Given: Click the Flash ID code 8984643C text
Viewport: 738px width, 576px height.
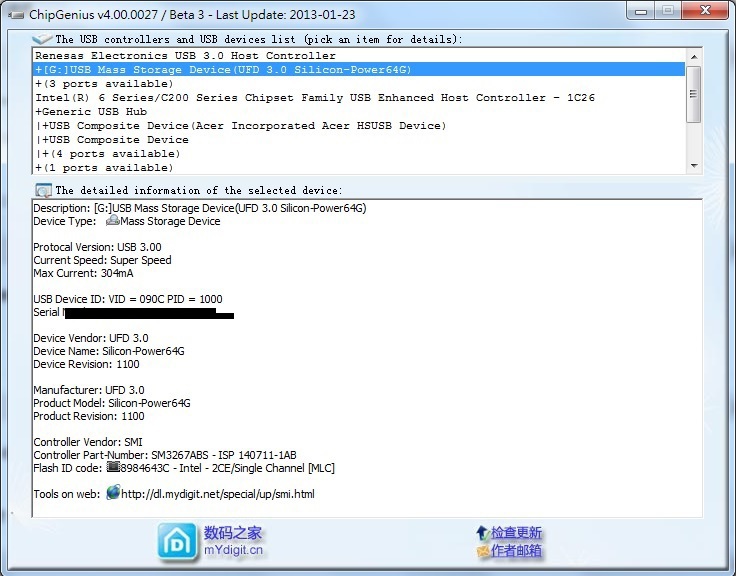Looking at the screenshot, I should coord(228,468).
